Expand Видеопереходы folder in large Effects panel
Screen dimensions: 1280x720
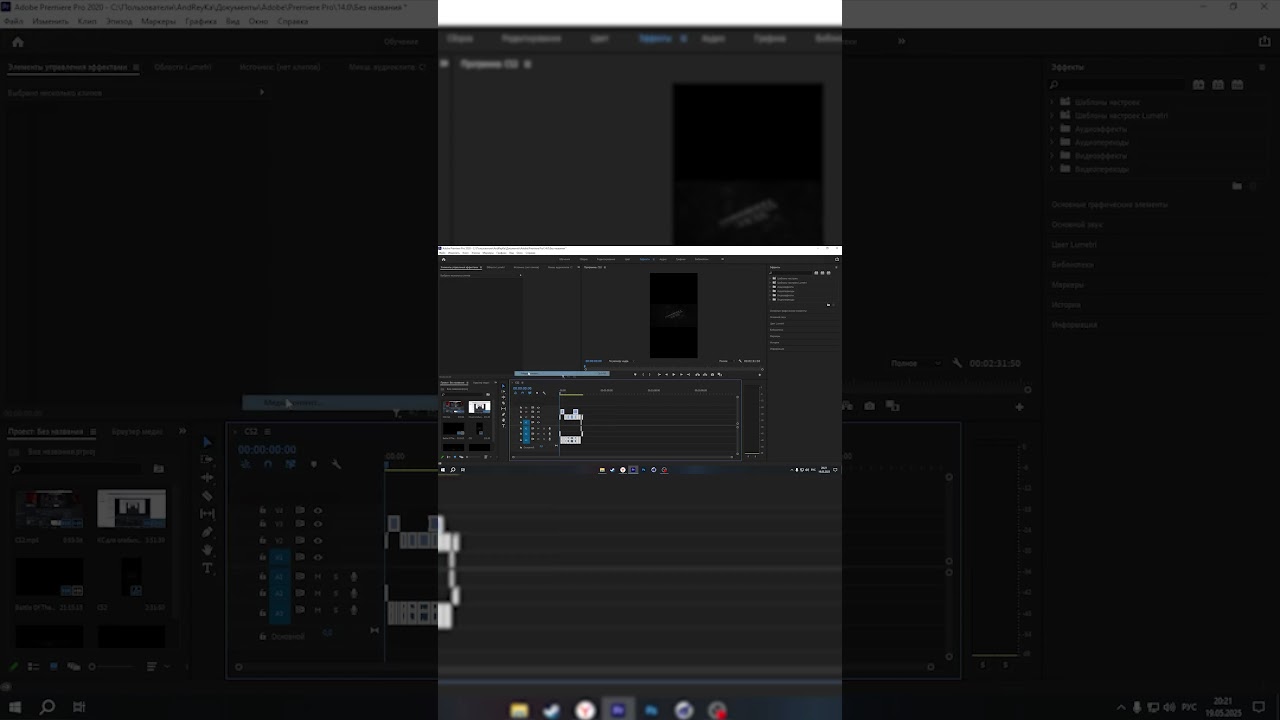point(1053,169)
